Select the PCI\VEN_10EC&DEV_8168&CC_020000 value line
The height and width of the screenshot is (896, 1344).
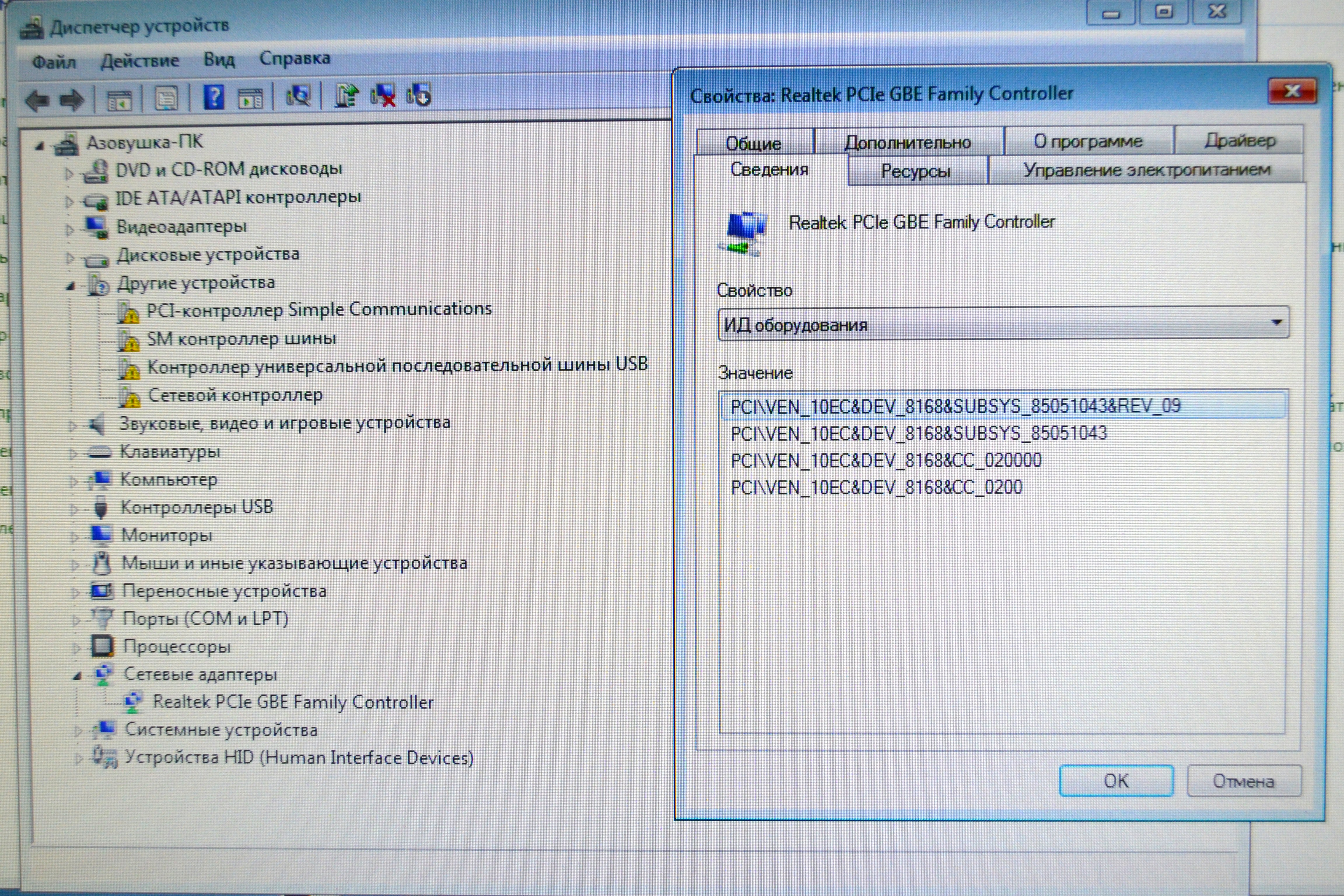tap(886, 461)
